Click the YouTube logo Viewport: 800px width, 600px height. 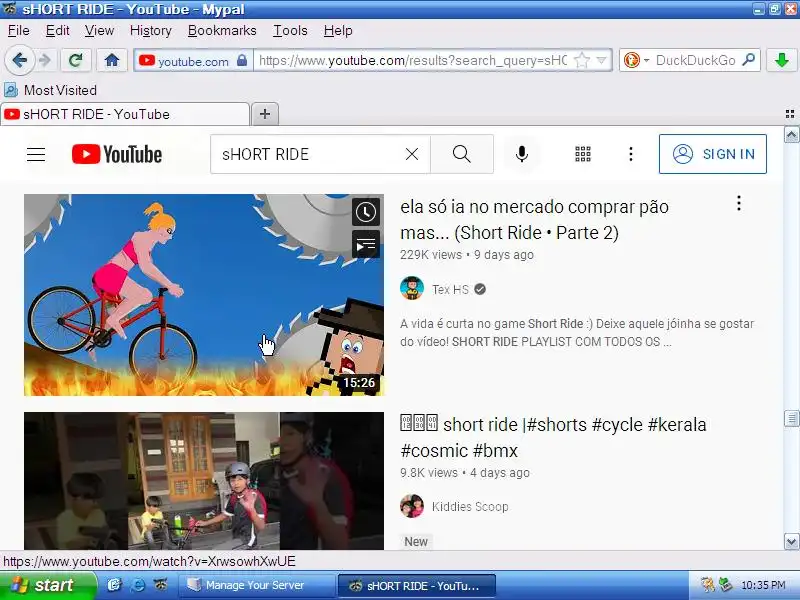117,154
